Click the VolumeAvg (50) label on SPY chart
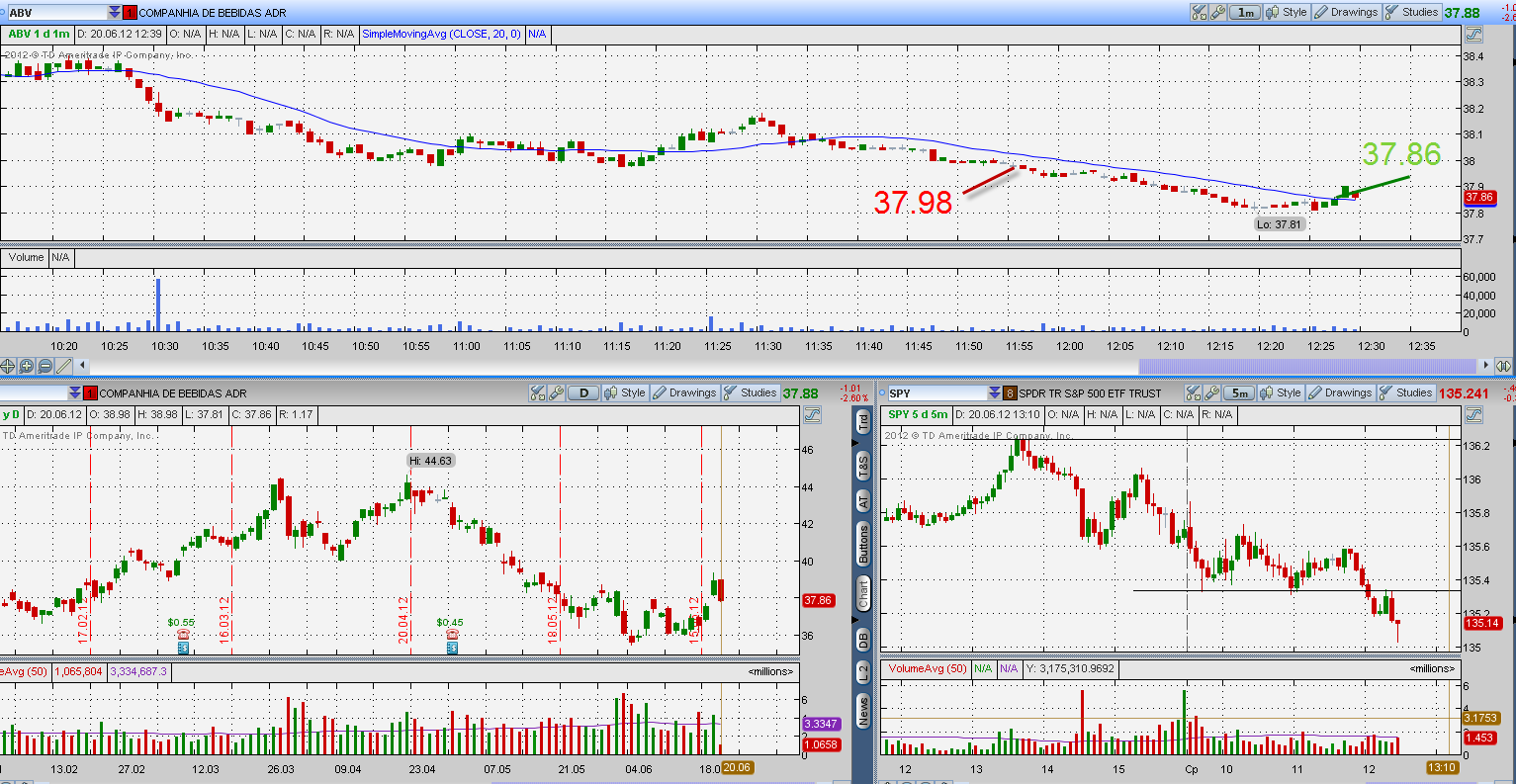The width and height of the screenshot is (1516, 784). 928,668
